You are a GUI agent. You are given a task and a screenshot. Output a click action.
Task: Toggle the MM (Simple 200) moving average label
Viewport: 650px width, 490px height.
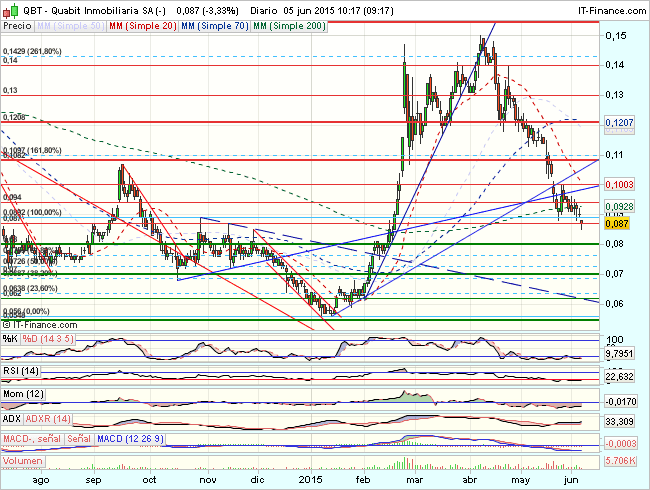pyautogui.click(x=289, y=26)
